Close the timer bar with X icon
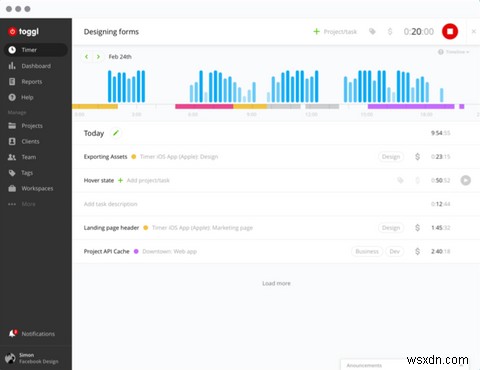This screenshot has height=370, width=480. (x=474, y=31)
